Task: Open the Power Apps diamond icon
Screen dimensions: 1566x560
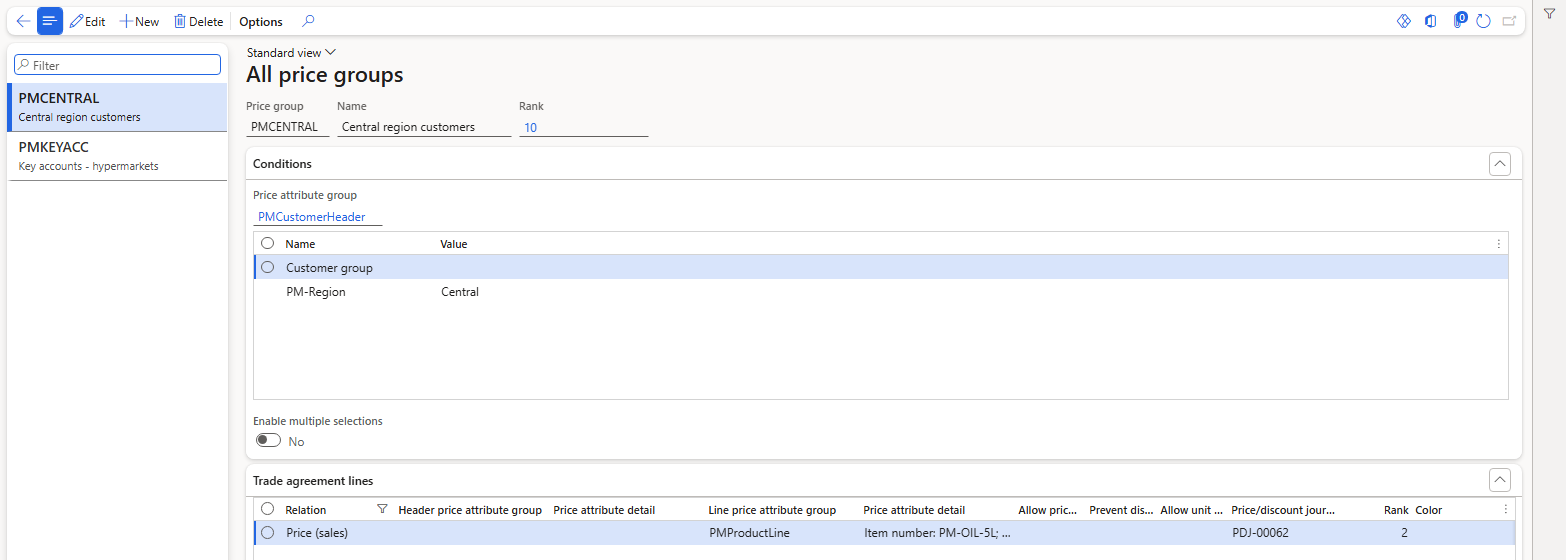Action: click(x=1403, y=21)
